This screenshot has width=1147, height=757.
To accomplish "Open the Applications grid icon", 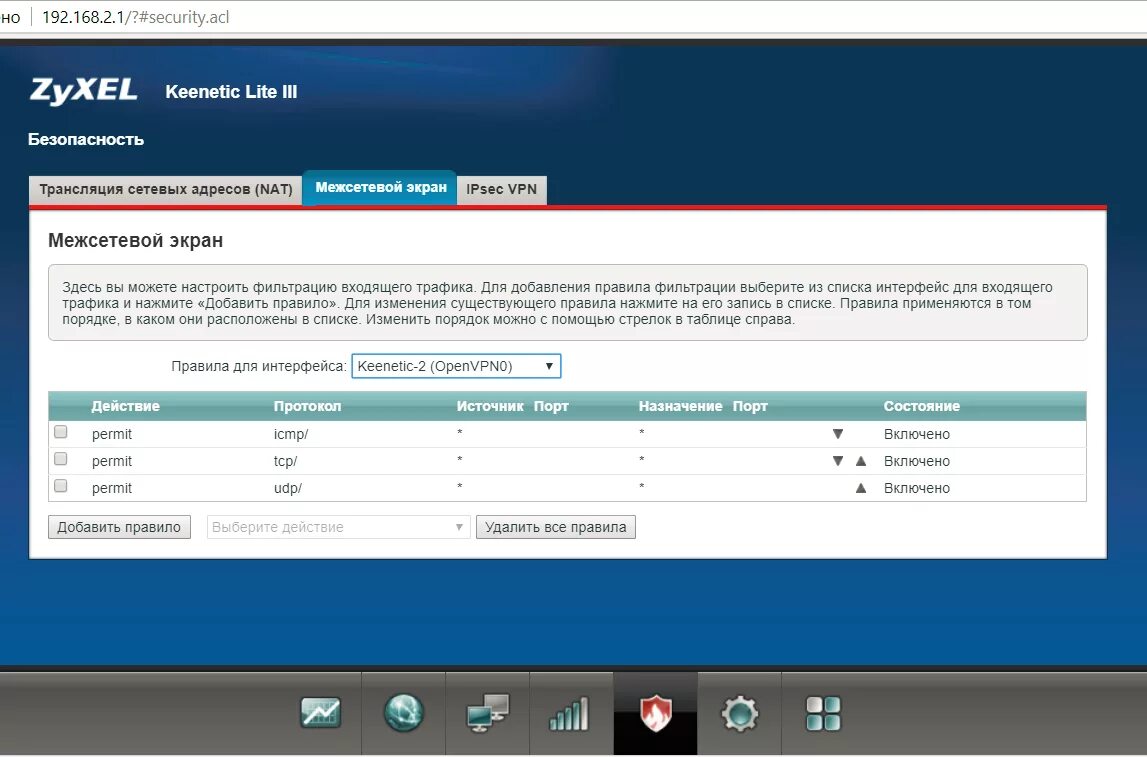I will click(x=824, y=713).
